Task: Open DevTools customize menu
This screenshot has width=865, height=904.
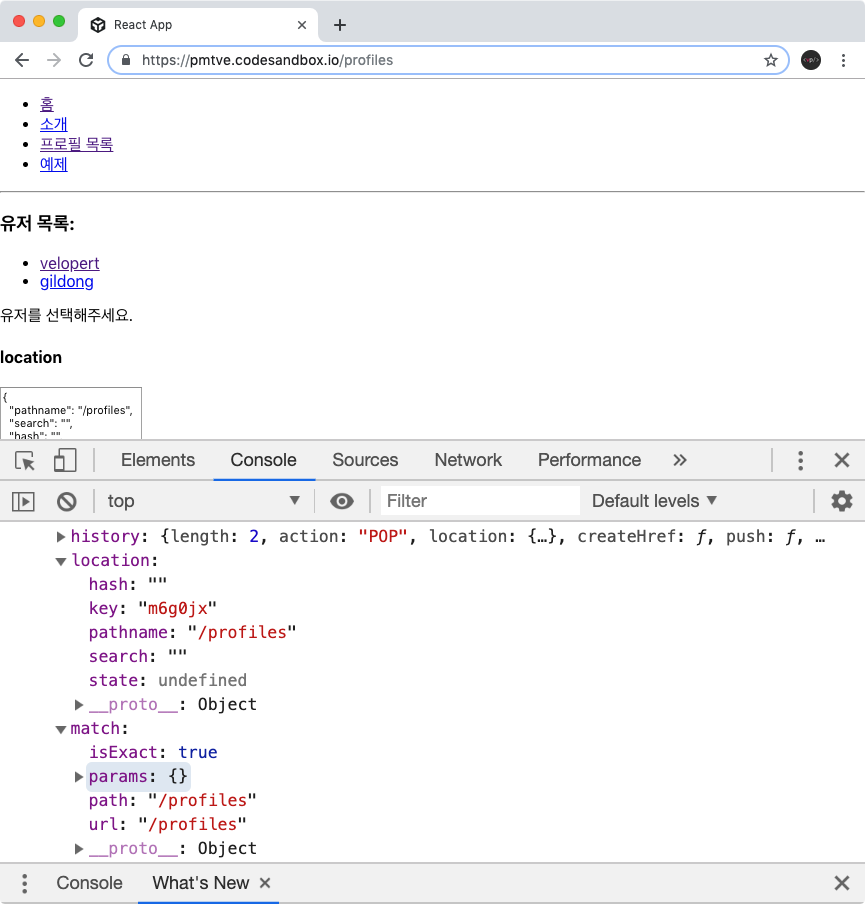Action: [x=800, y=460]
